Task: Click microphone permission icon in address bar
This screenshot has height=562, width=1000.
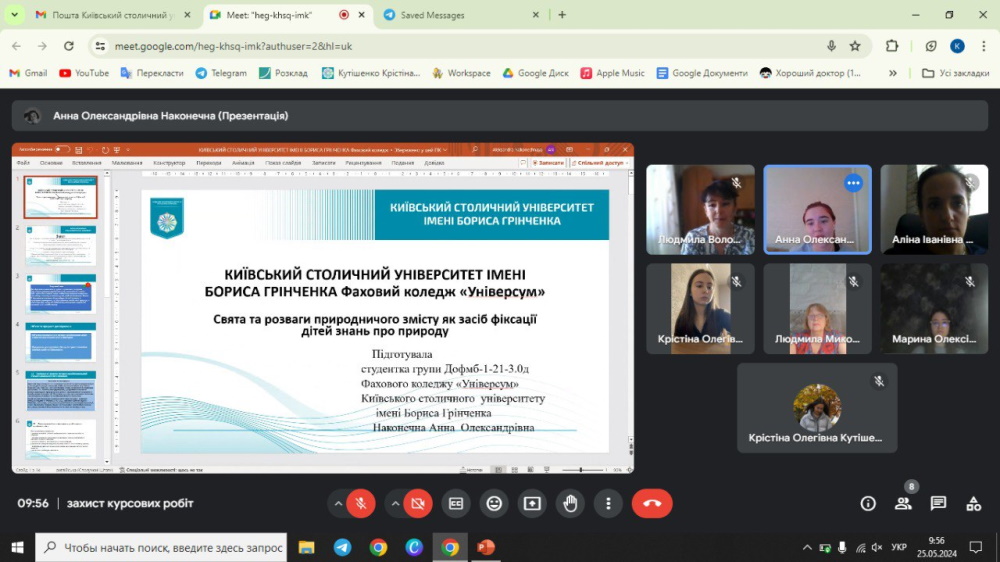Action: point(831,46)
